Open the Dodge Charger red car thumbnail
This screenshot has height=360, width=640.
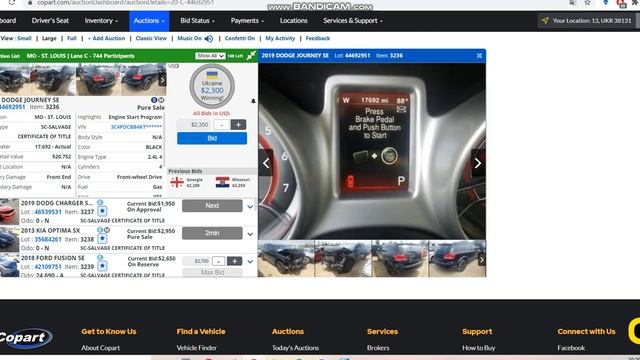(x=9, y=212)
